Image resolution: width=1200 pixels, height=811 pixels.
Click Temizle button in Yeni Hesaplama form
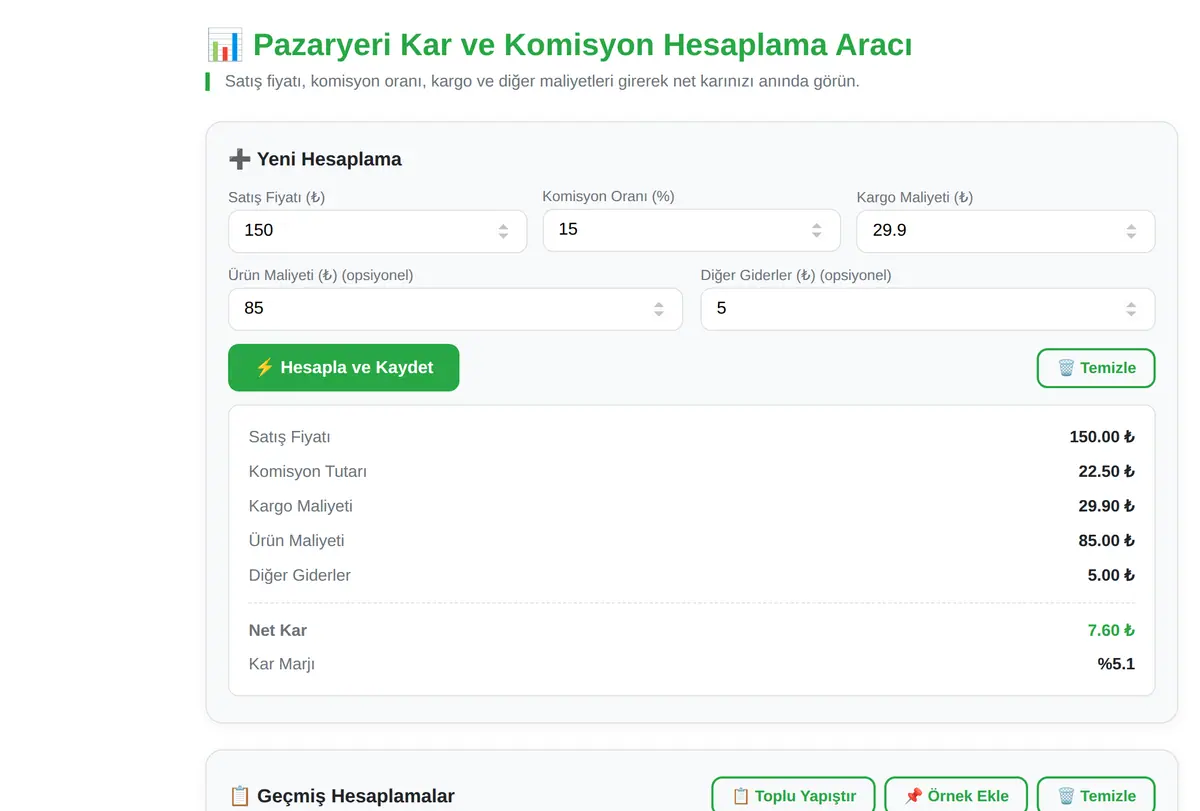[x=1096, y=368]
